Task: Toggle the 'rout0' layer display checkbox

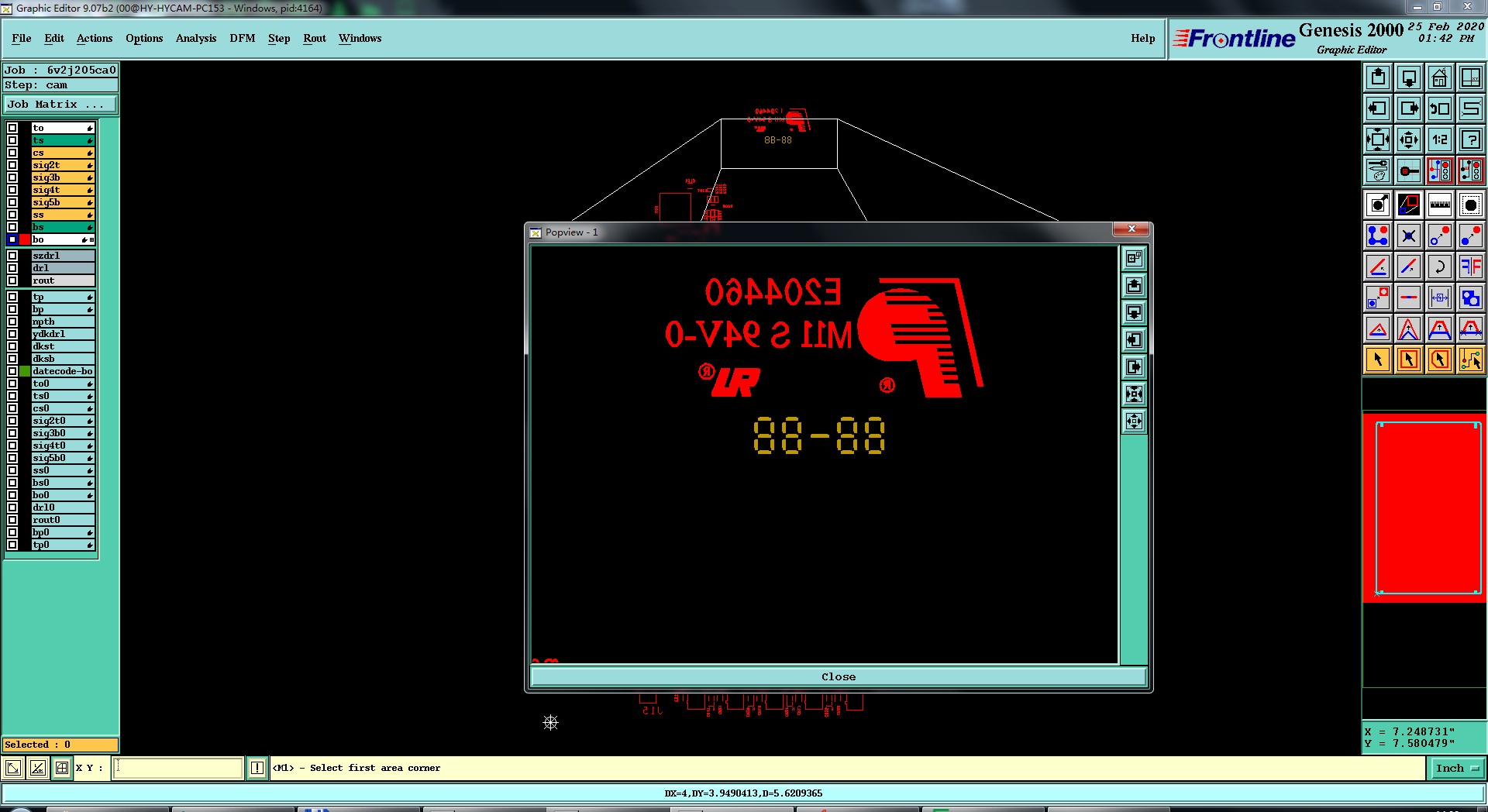Action: point(12,520)
